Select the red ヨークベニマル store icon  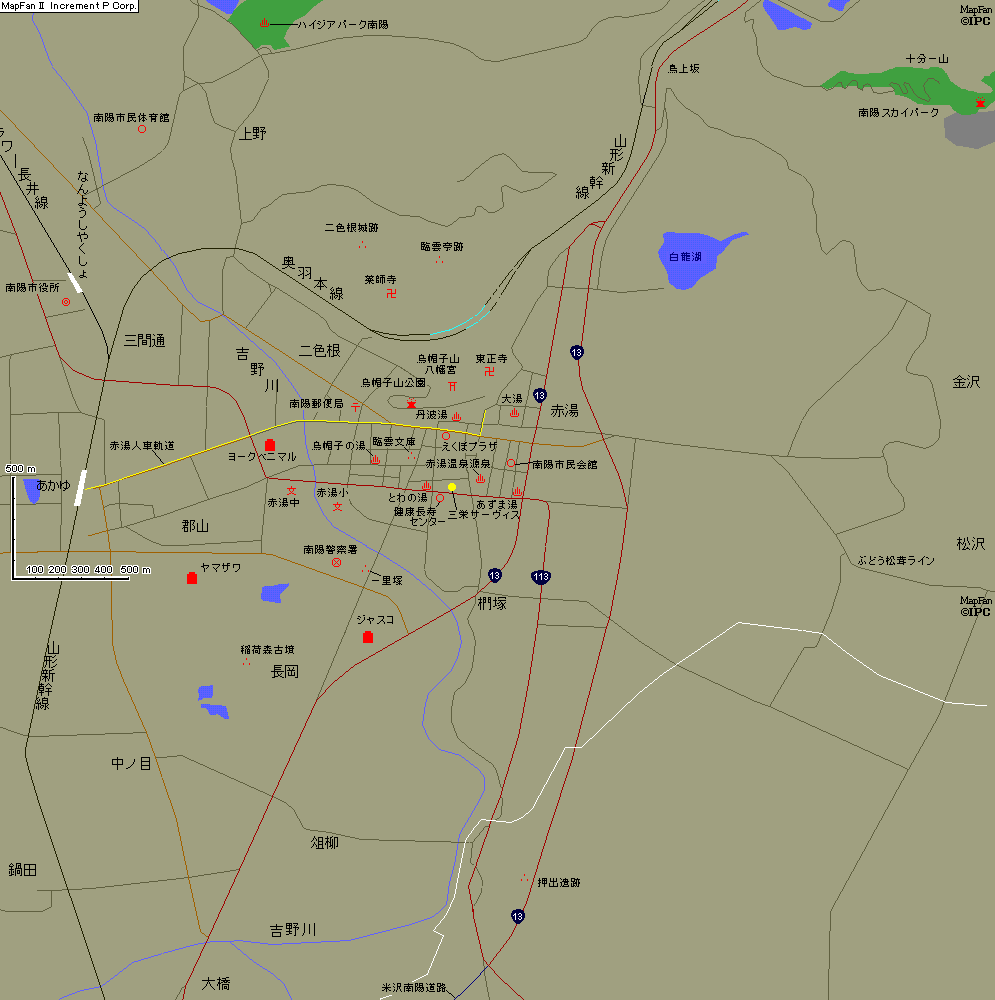(269, 445)
